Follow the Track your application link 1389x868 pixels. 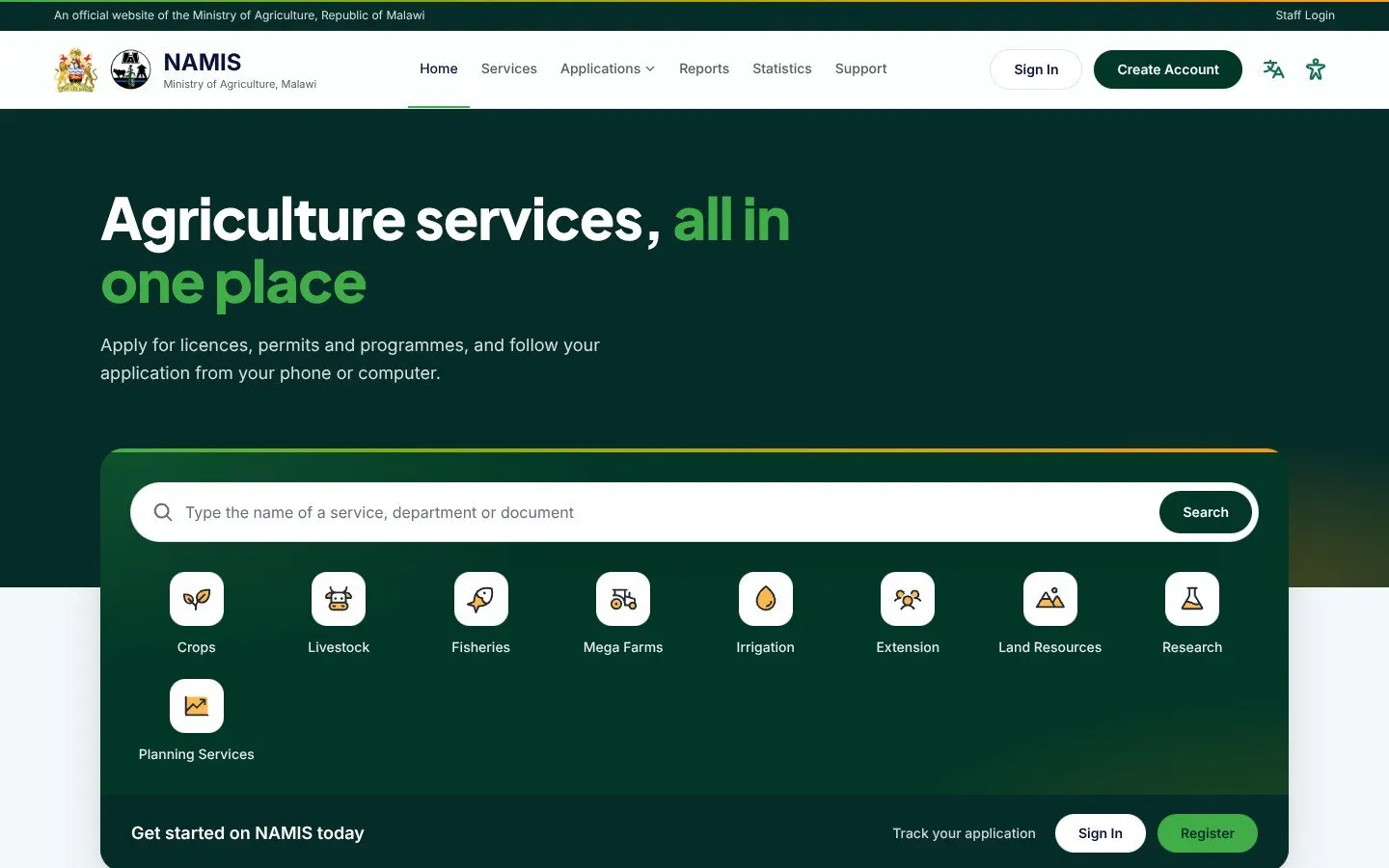(965, 833)
